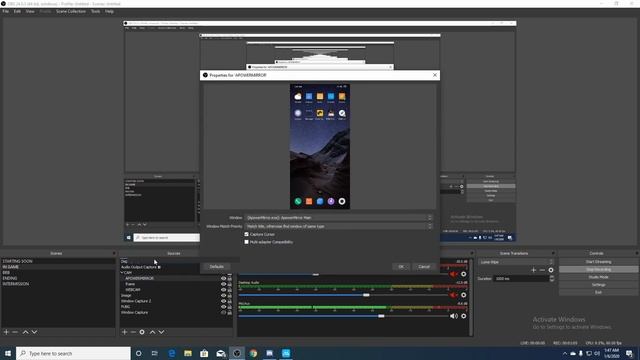Viewport: 640px width, 360px height.
Task: Adjust transition Duration stepper arrows
Action: pyautogui.click(x=552, y=279)
